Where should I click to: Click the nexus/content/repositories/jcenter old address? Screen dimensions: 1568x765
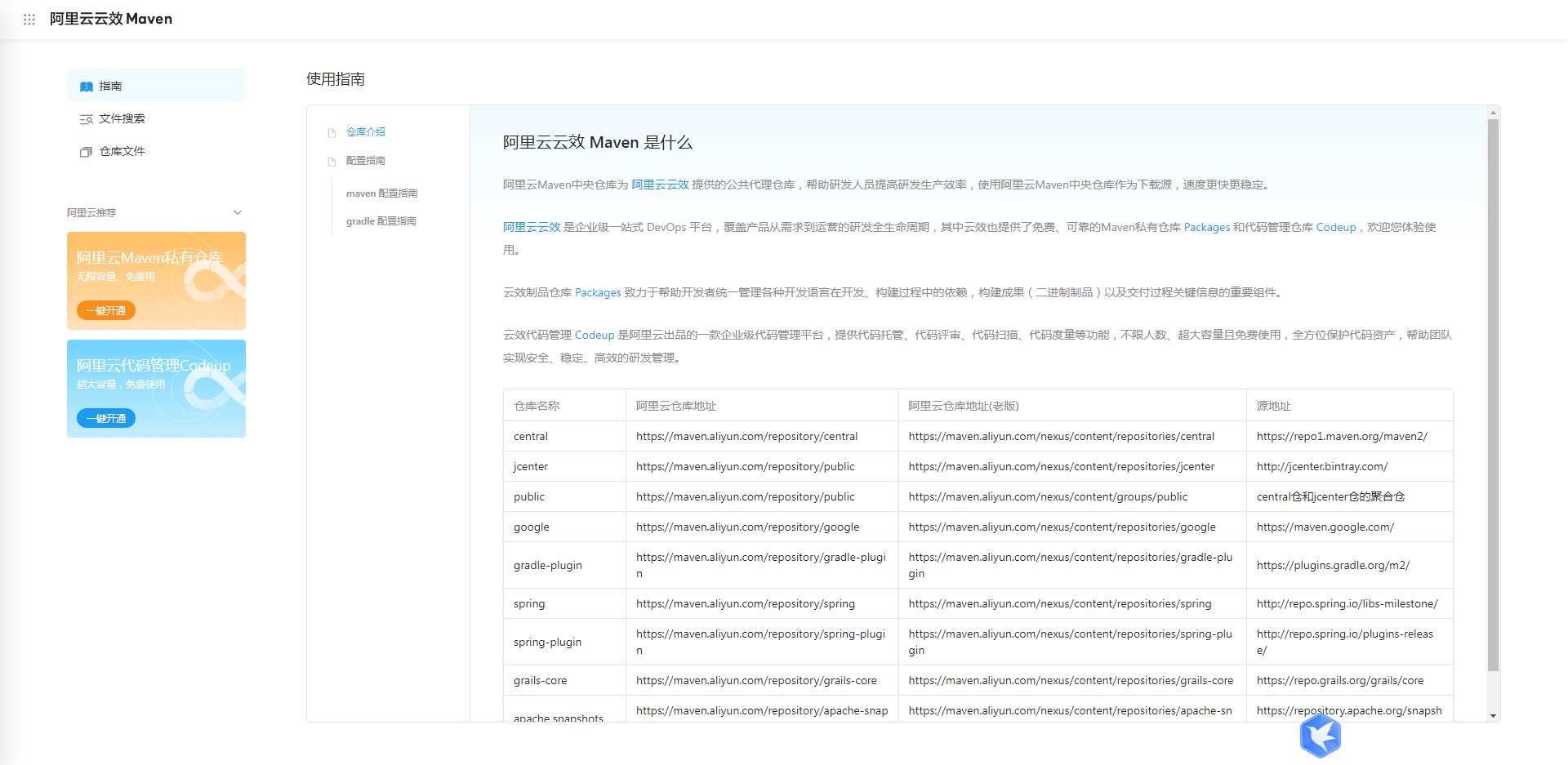1062,466
